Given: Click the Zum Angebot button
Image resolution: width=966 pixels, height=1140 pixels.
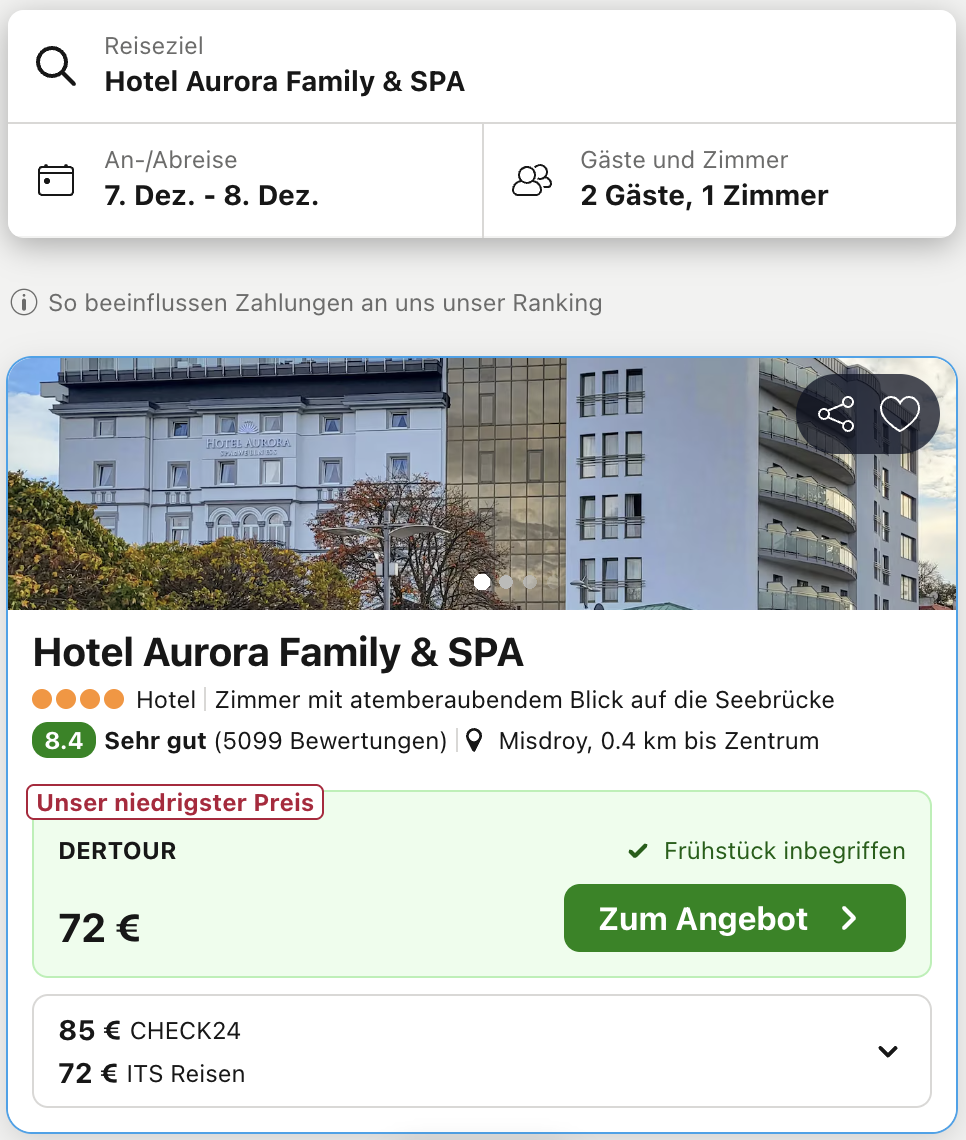Looking at the screenshot, I should [x=734, y=918].
